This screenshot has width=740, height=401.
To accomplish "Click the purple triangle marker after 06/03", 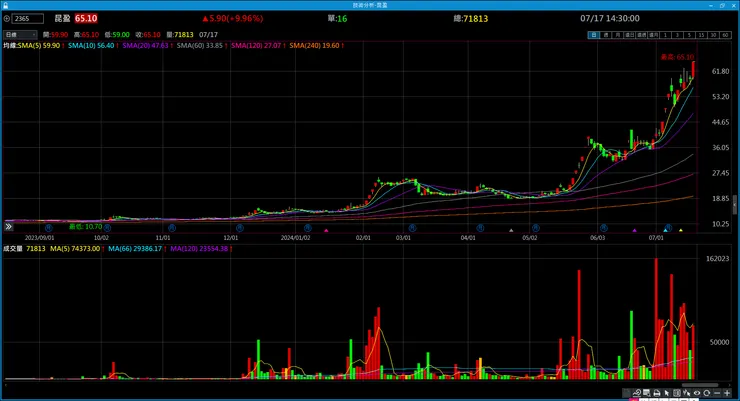I will click(x=634, y=231).
